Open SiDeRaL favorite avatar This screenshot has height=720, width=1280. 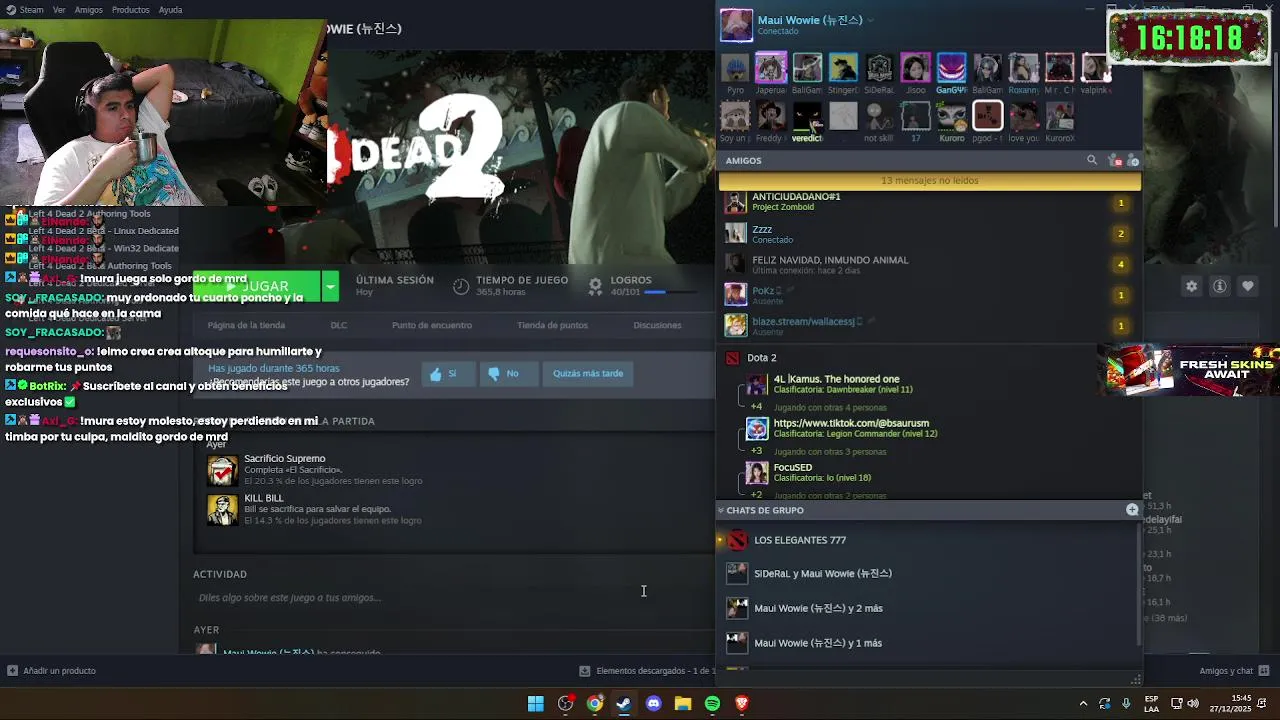coord(879,68)
